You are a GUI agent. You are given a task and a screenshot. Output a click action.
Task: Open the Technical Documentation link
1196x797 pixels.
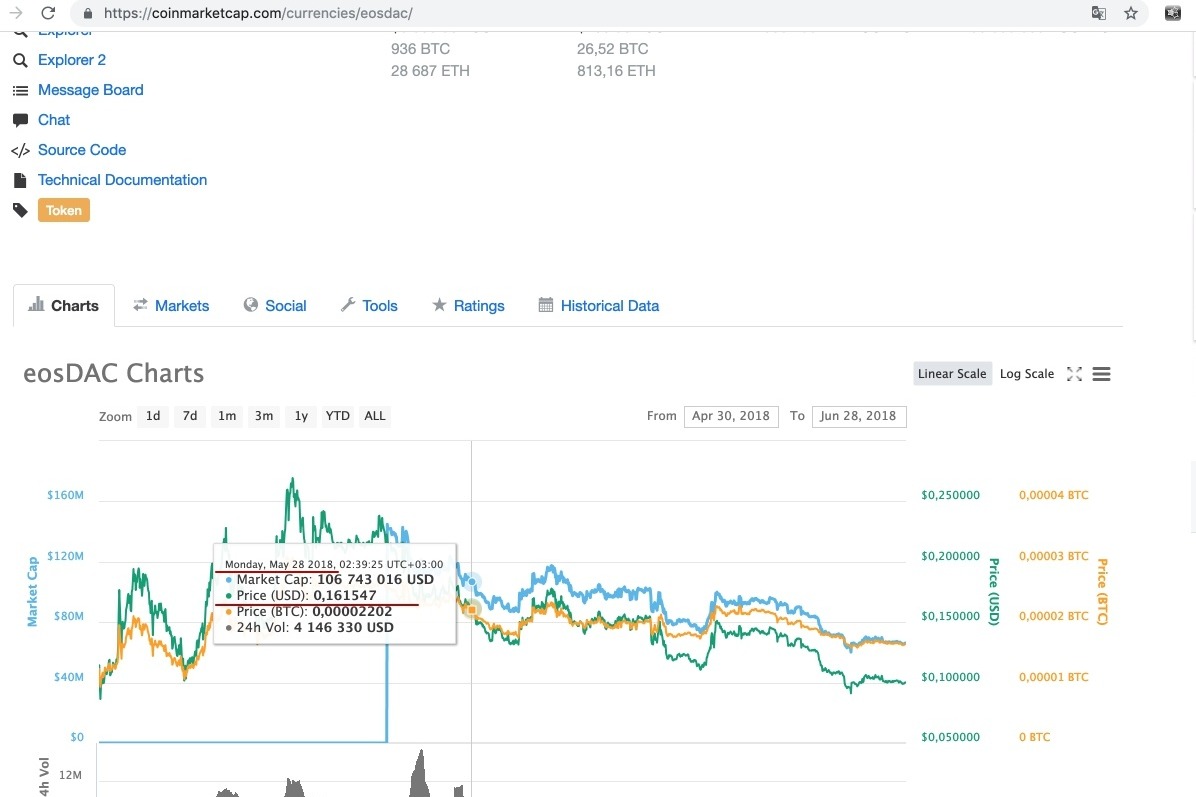pos(122,180)
